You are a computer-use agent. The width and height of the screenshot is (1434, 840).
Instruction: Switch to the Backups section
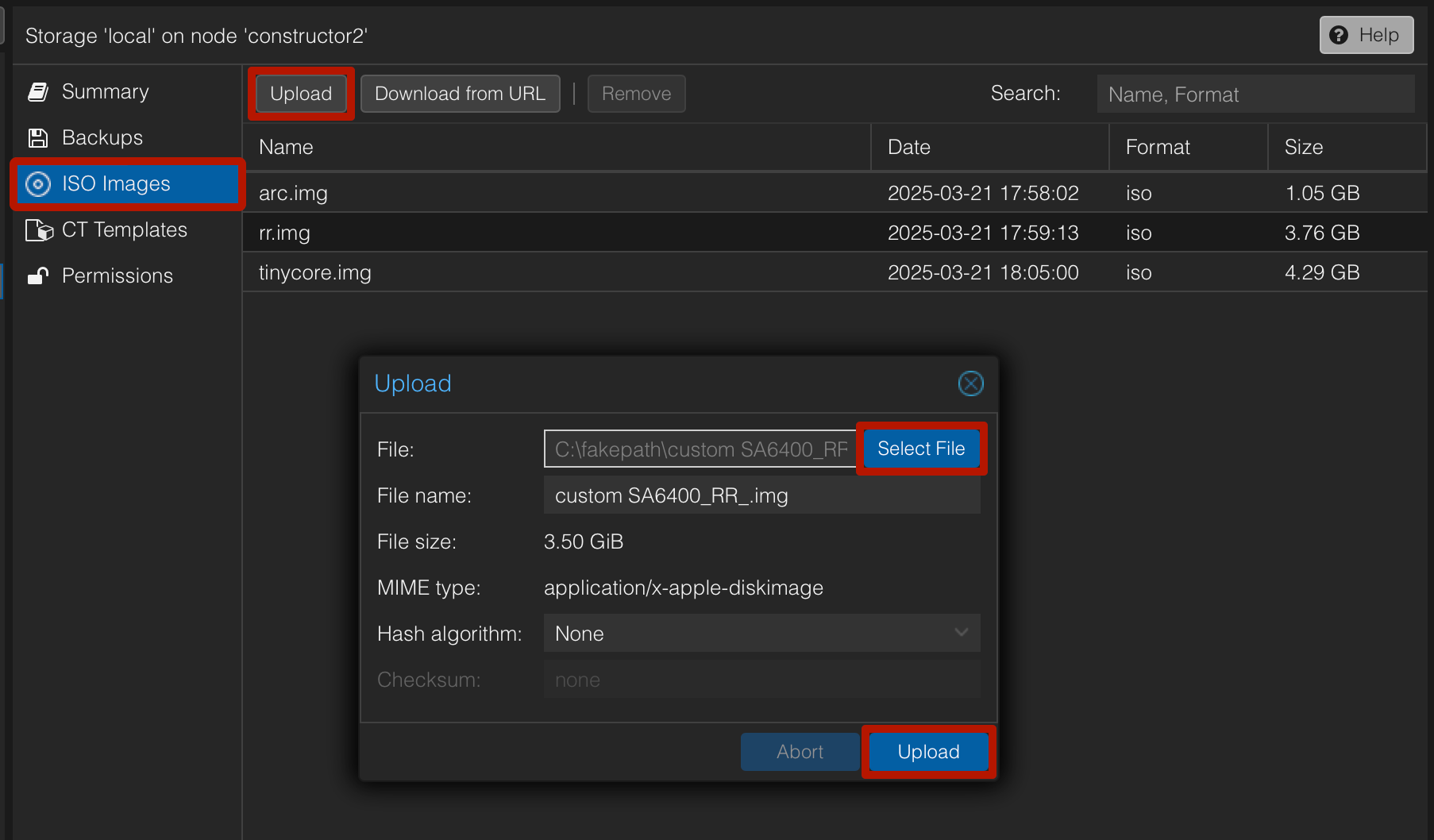click(102, 138)
